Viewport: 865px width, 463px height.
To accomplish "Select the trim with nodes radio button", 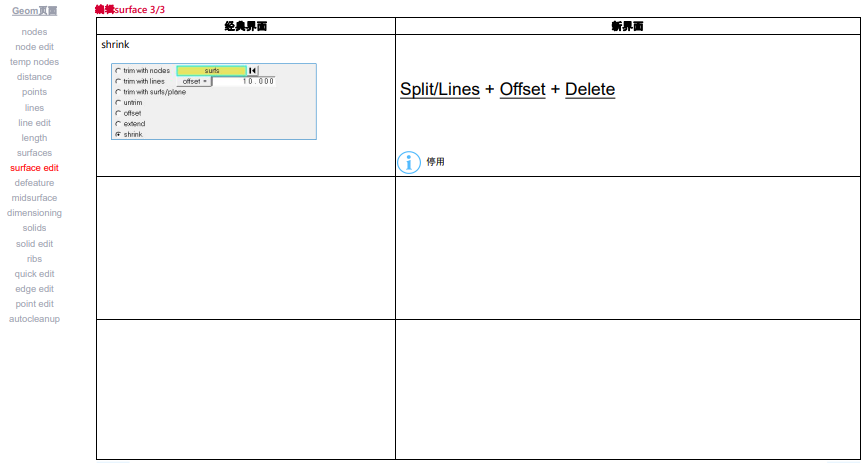I will (x=118, y=71).
